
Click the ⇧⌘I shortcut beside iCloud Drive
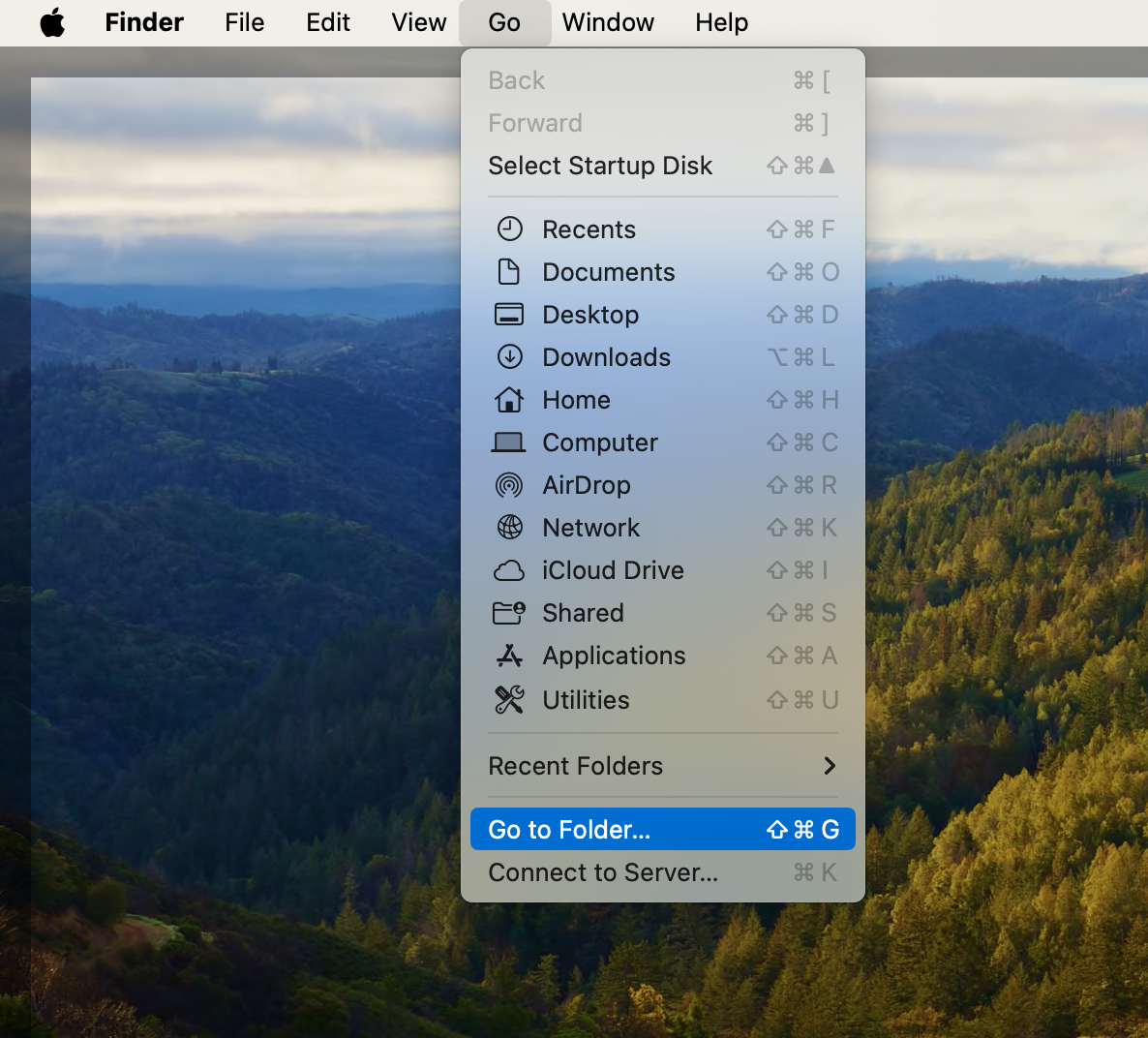(x=798, y=570)
